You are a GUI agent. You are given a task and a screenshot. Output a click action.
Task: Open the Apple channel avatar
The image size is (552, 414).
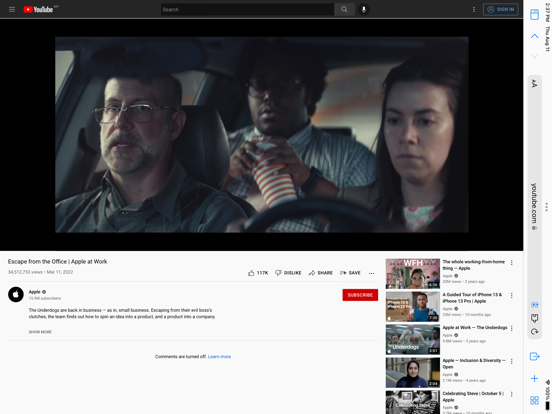16,295
